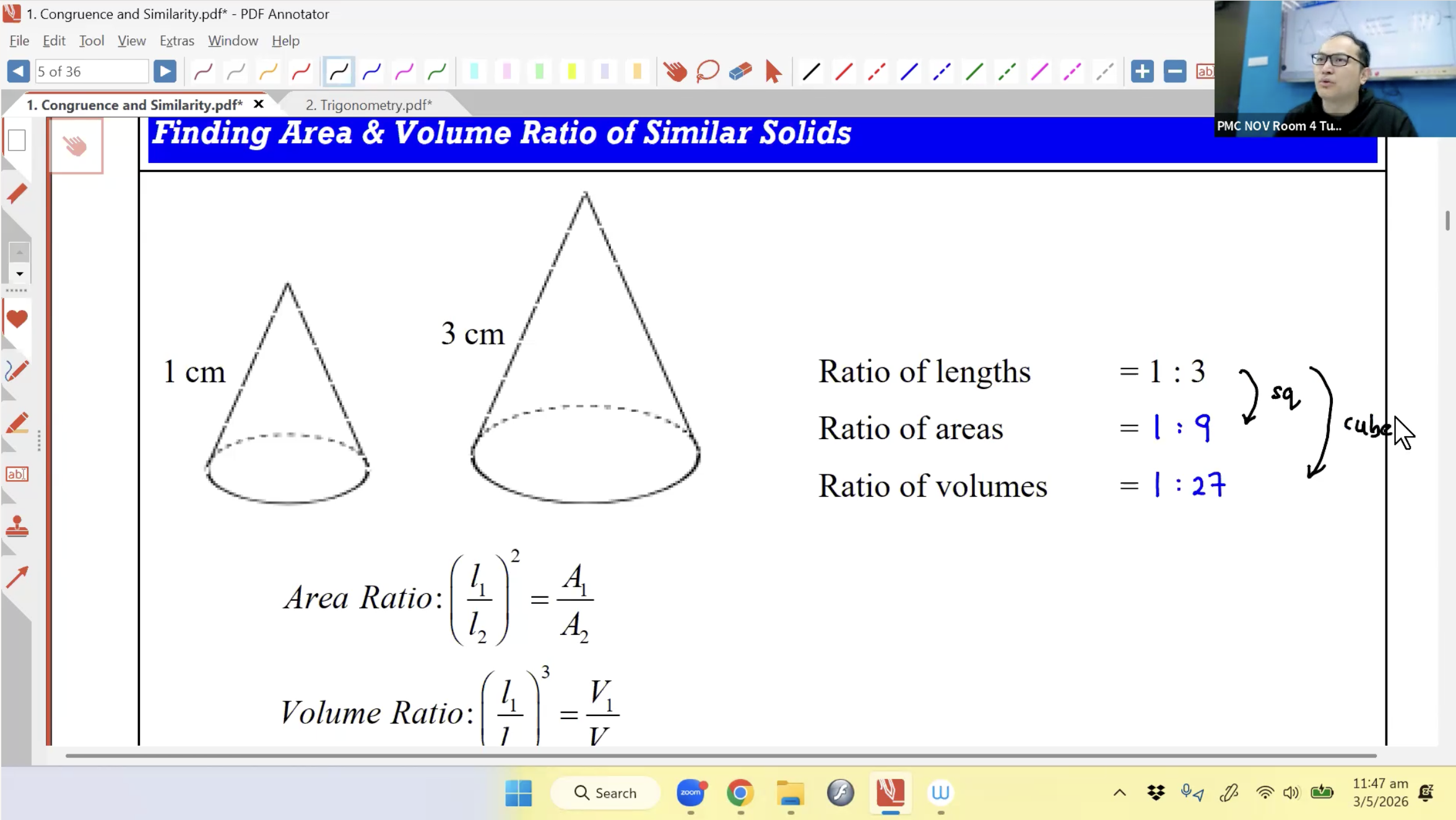This screenshot has height=820, width=1456.
Task: Select the Pen tool in left sidebar
Action: 17,371
